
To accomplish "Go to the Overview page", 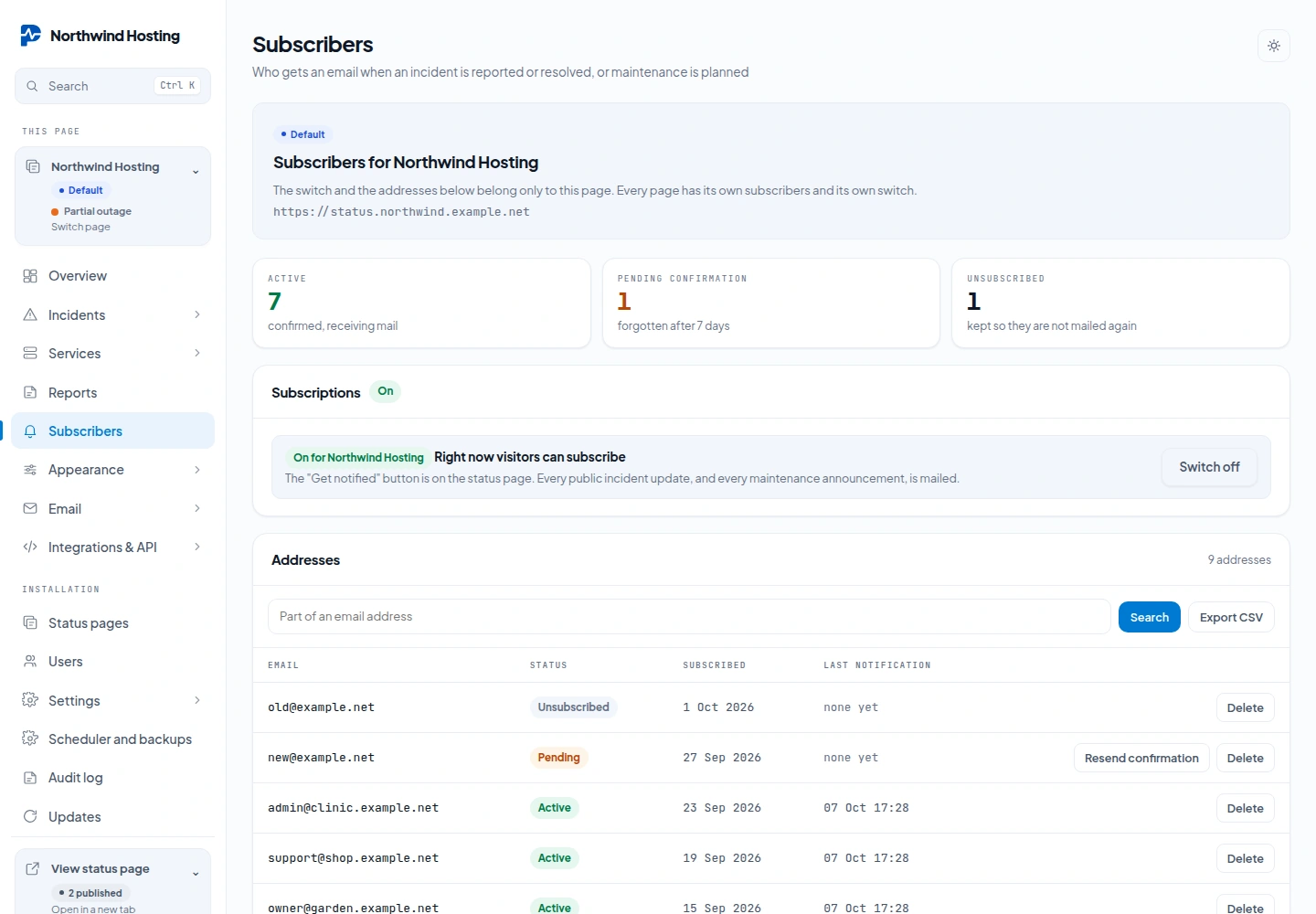I will (x=113, y=276).
